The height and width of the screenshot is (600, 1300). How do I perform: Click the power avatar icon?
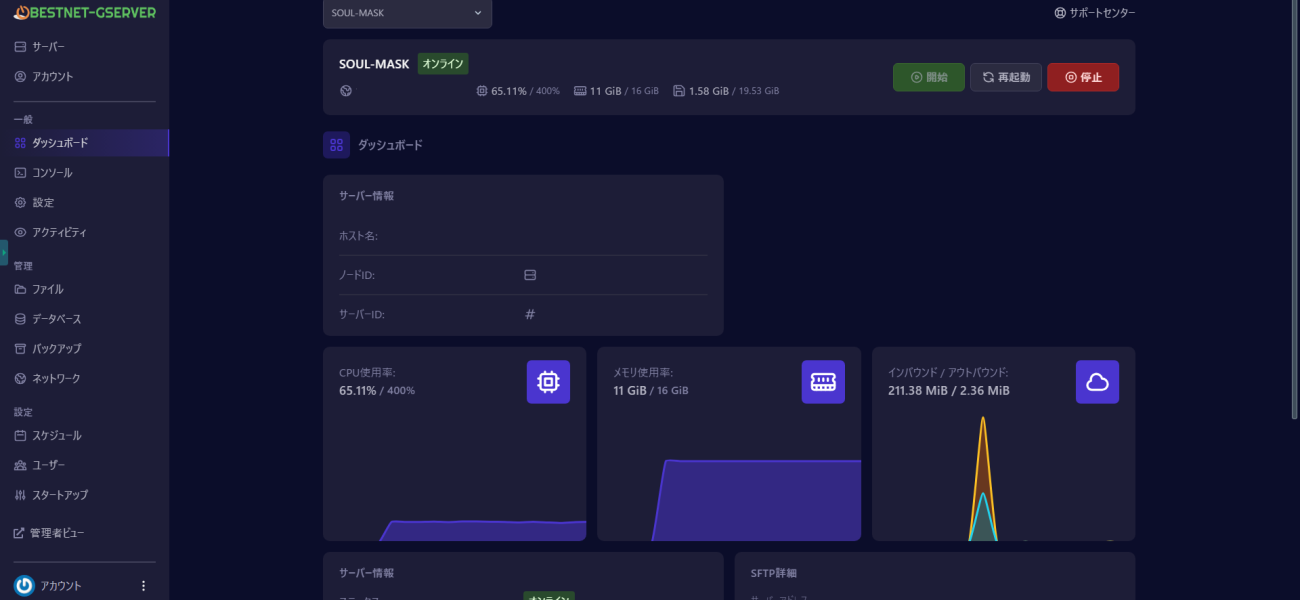pyautogui.click(x=24, y=586)
